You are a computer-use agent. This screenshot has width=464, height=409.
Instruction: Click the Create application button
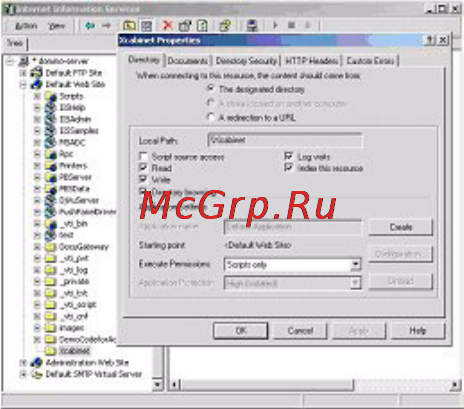(x=401, y=227)
